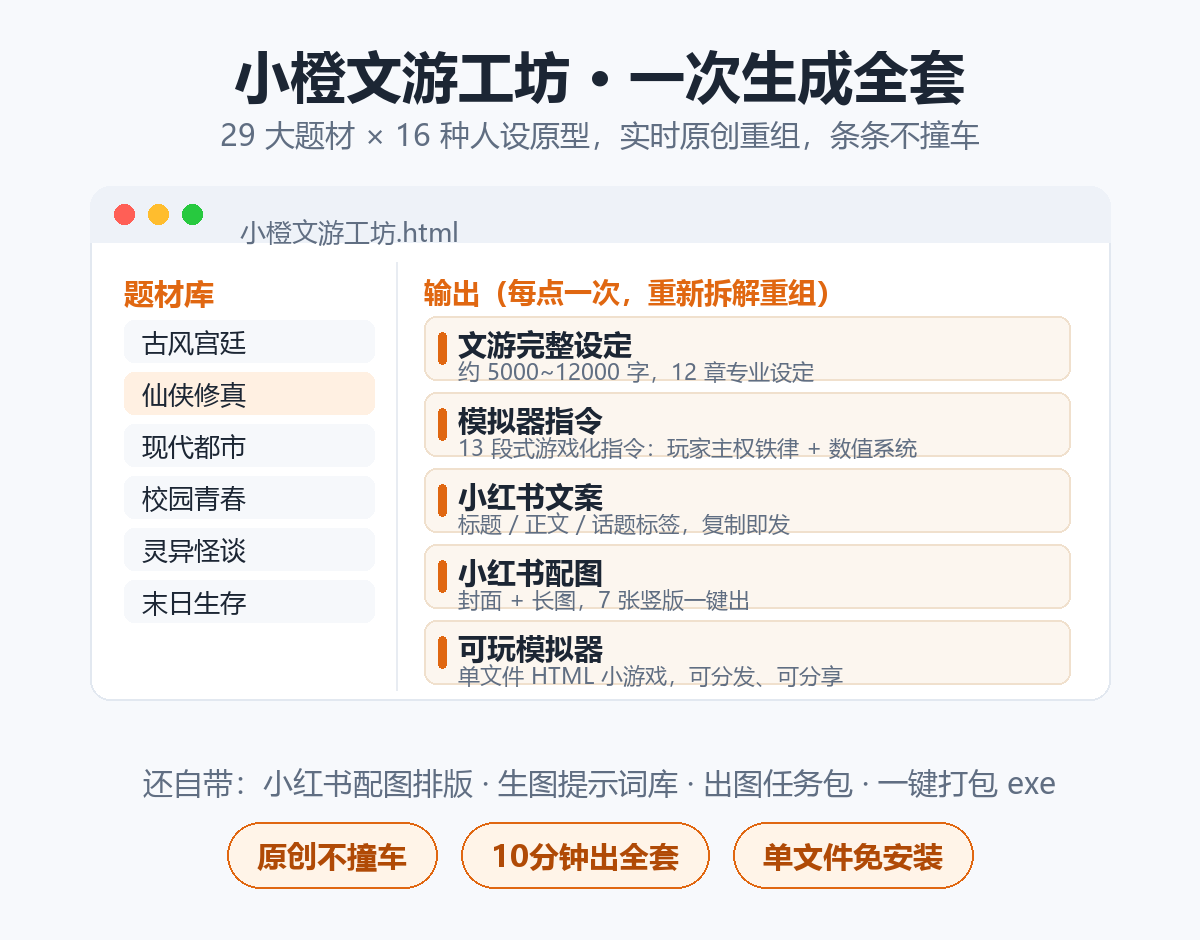The height and width of the screenshot is (940, 1200).
Task: Click the 原创不撞车 pill badge
Action: click(x=332, y=856)
